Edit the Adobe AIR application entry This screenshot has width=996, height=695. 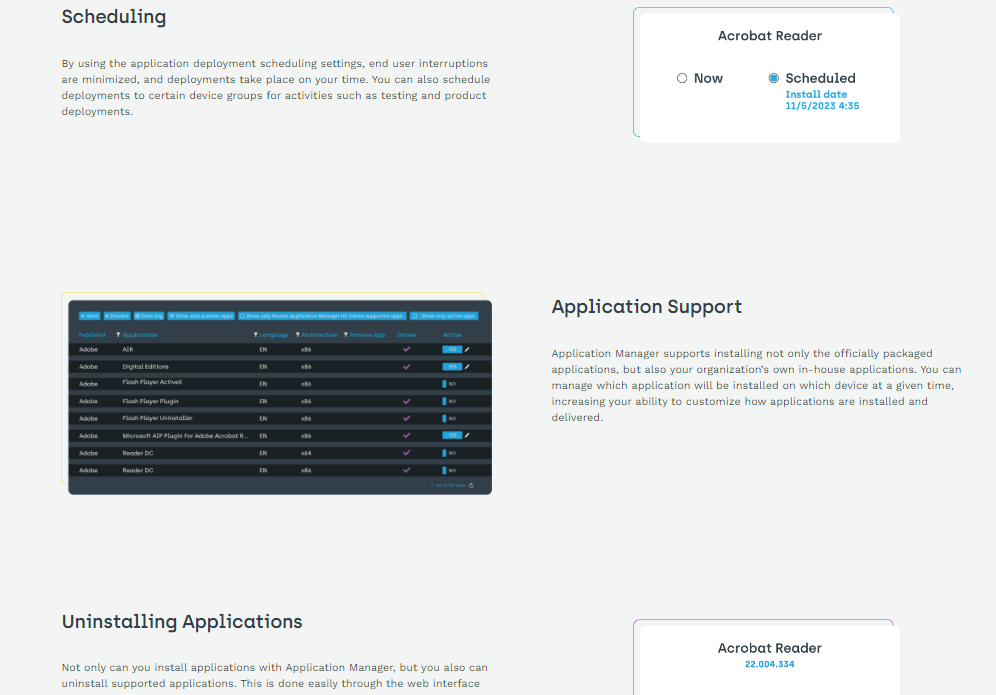click(466, 349)
